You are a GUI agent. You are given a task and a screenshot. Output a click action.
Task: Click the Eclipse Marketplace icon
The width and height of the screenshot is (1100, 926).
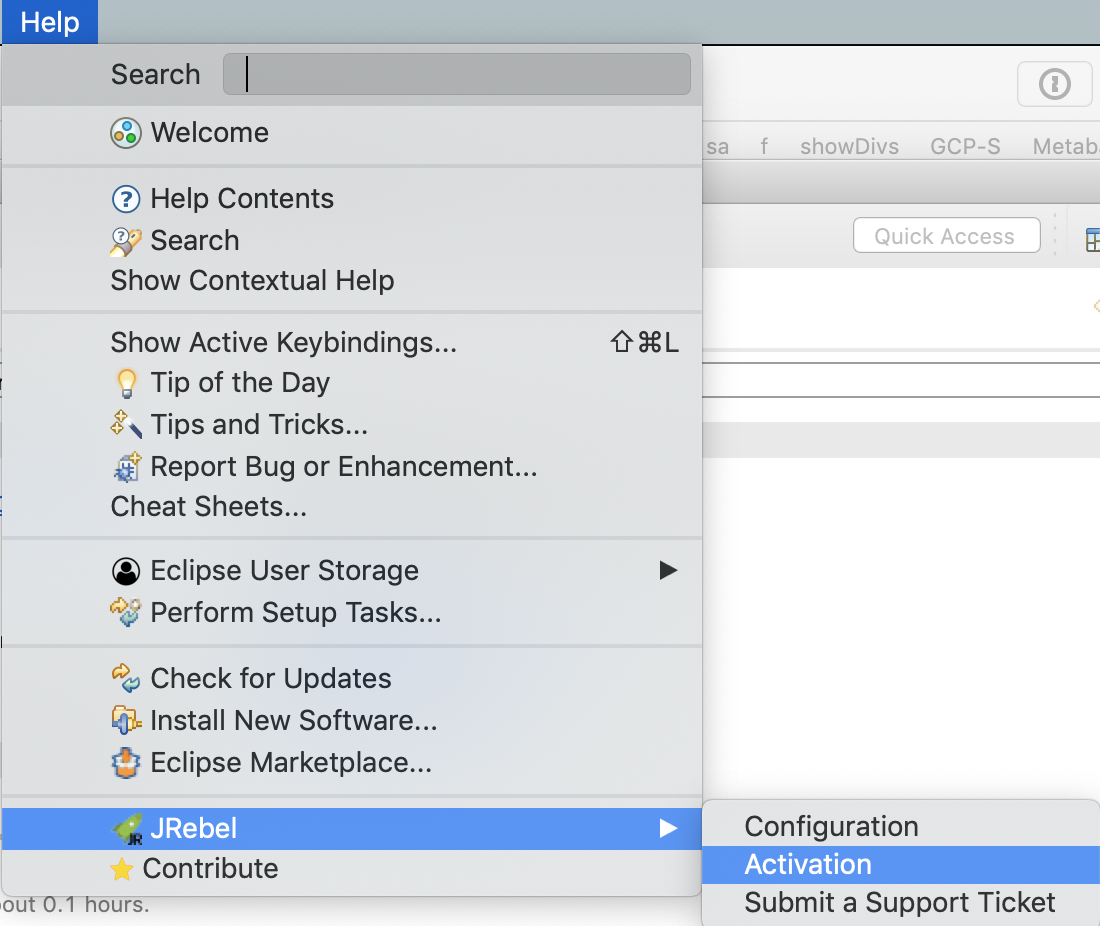point(126,763)
